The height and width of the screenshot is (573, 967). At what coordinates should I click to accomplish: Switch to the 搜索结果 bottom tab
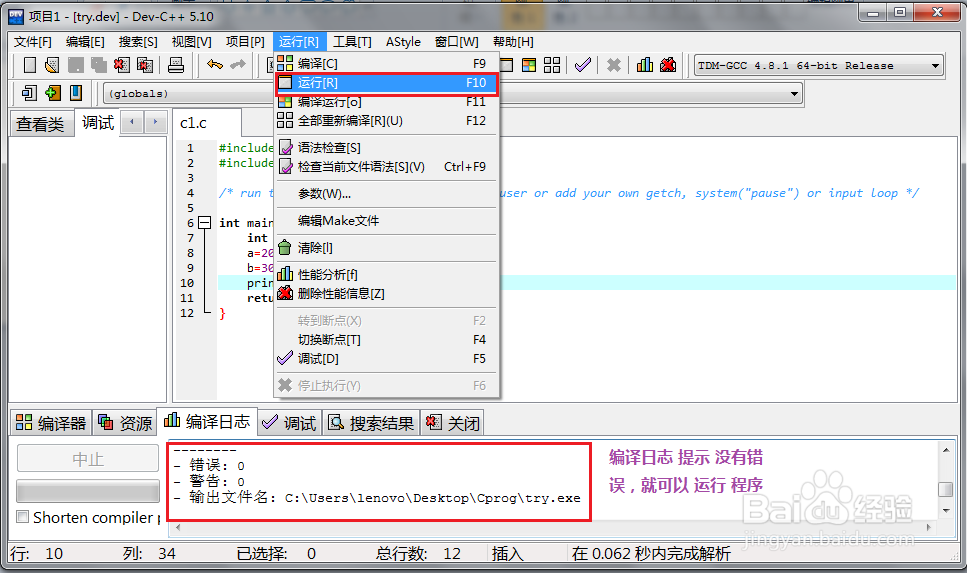click(x=371, y=423)
